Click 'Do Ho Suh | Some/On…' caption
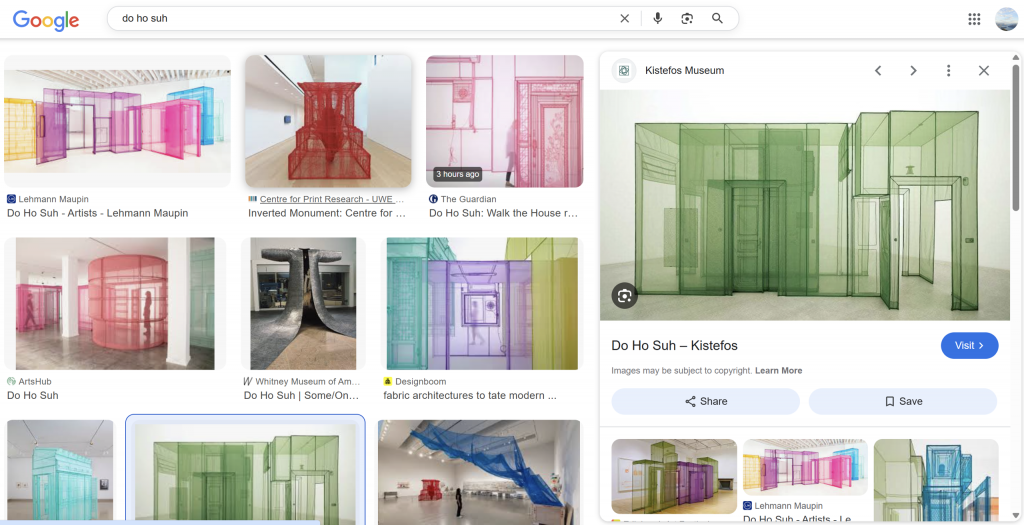Screen dimensions: 1024x525 (x=301, y=395)
